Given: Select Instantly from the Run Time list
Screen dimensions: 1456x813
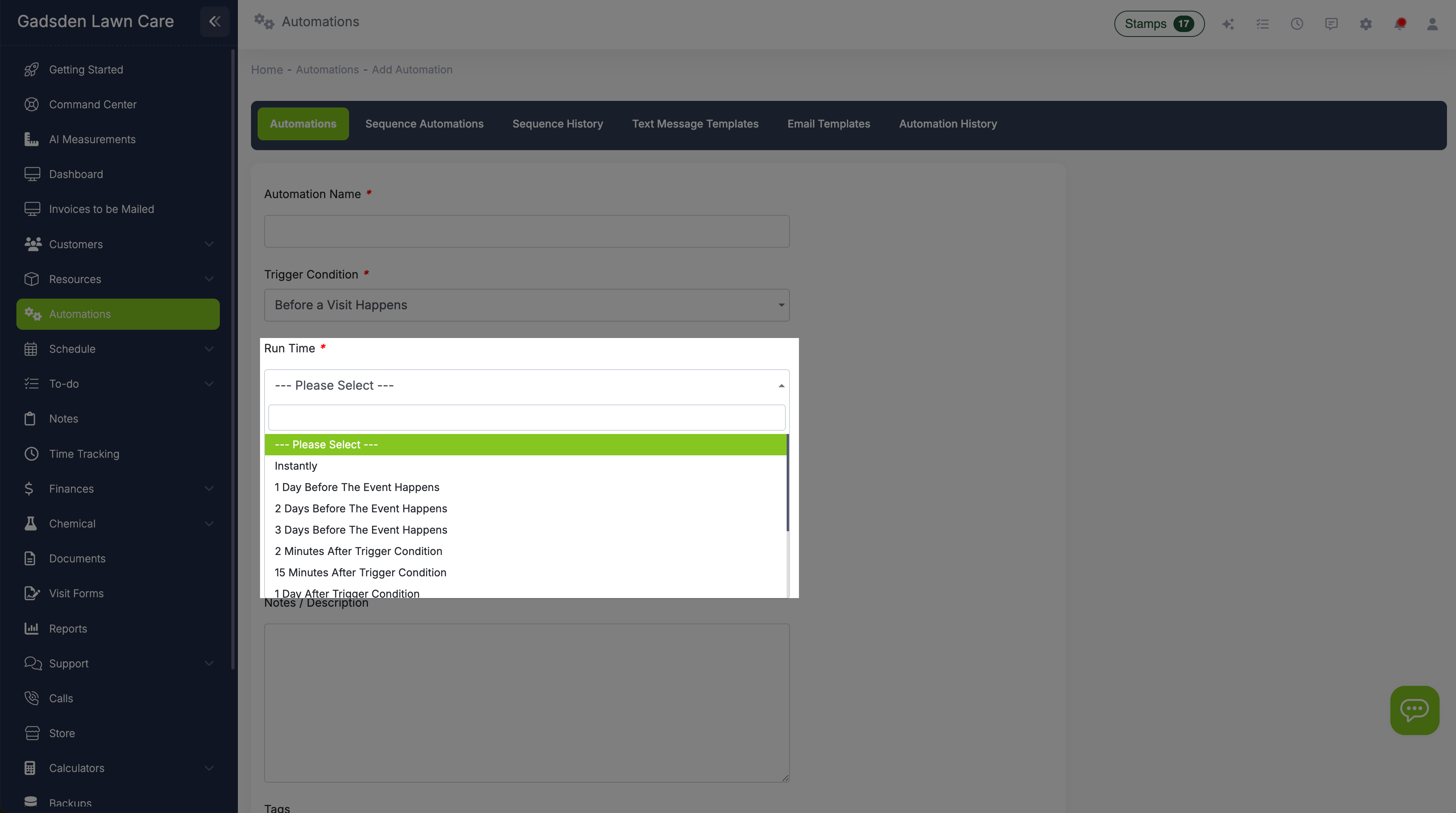Looking at the screenshot, I should (296, 466).
